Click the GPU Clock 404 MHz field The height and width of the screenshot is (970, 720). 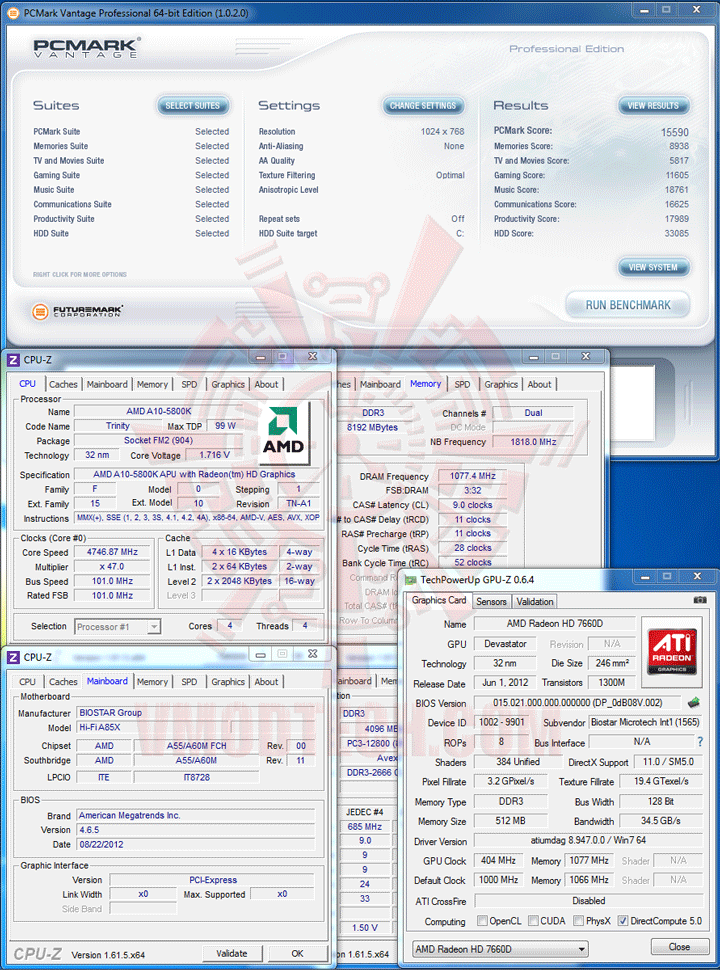(499, 861)
